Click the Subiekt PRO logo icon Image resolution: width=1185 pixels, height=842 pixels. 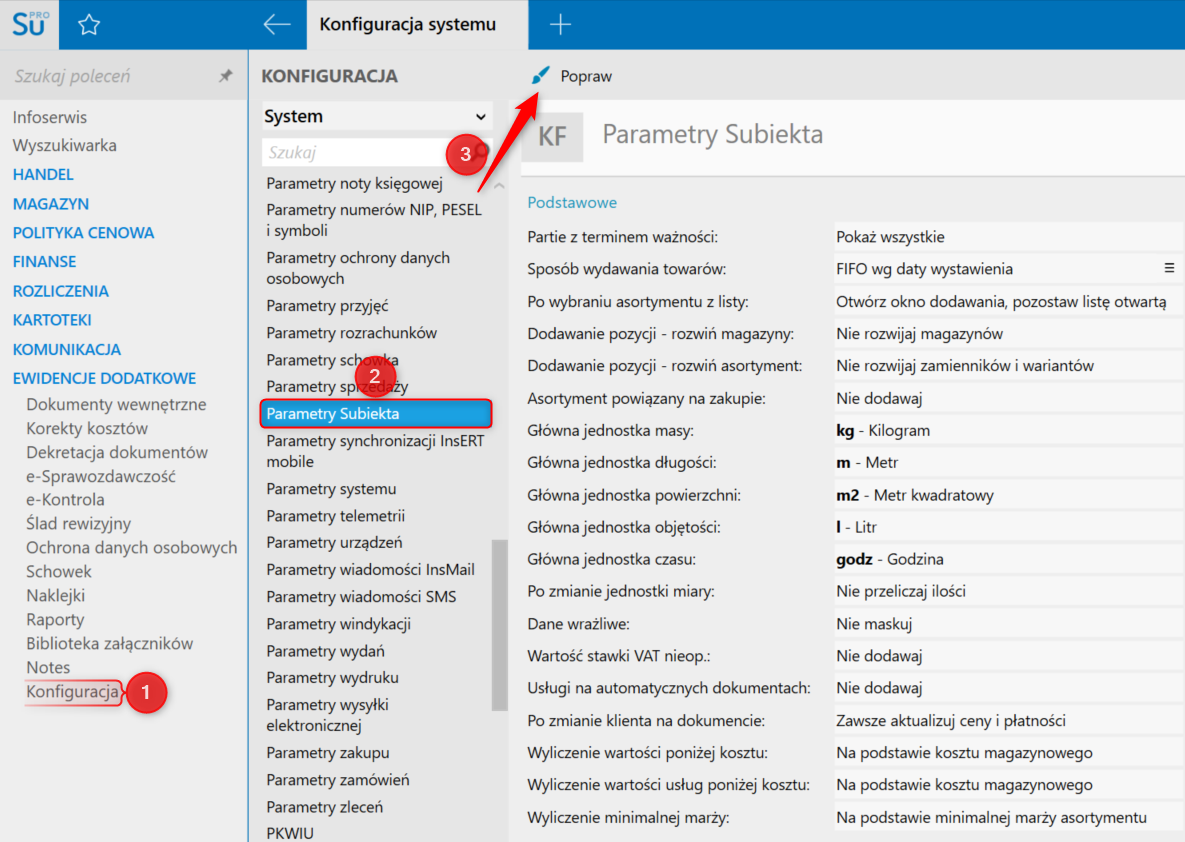29,24
